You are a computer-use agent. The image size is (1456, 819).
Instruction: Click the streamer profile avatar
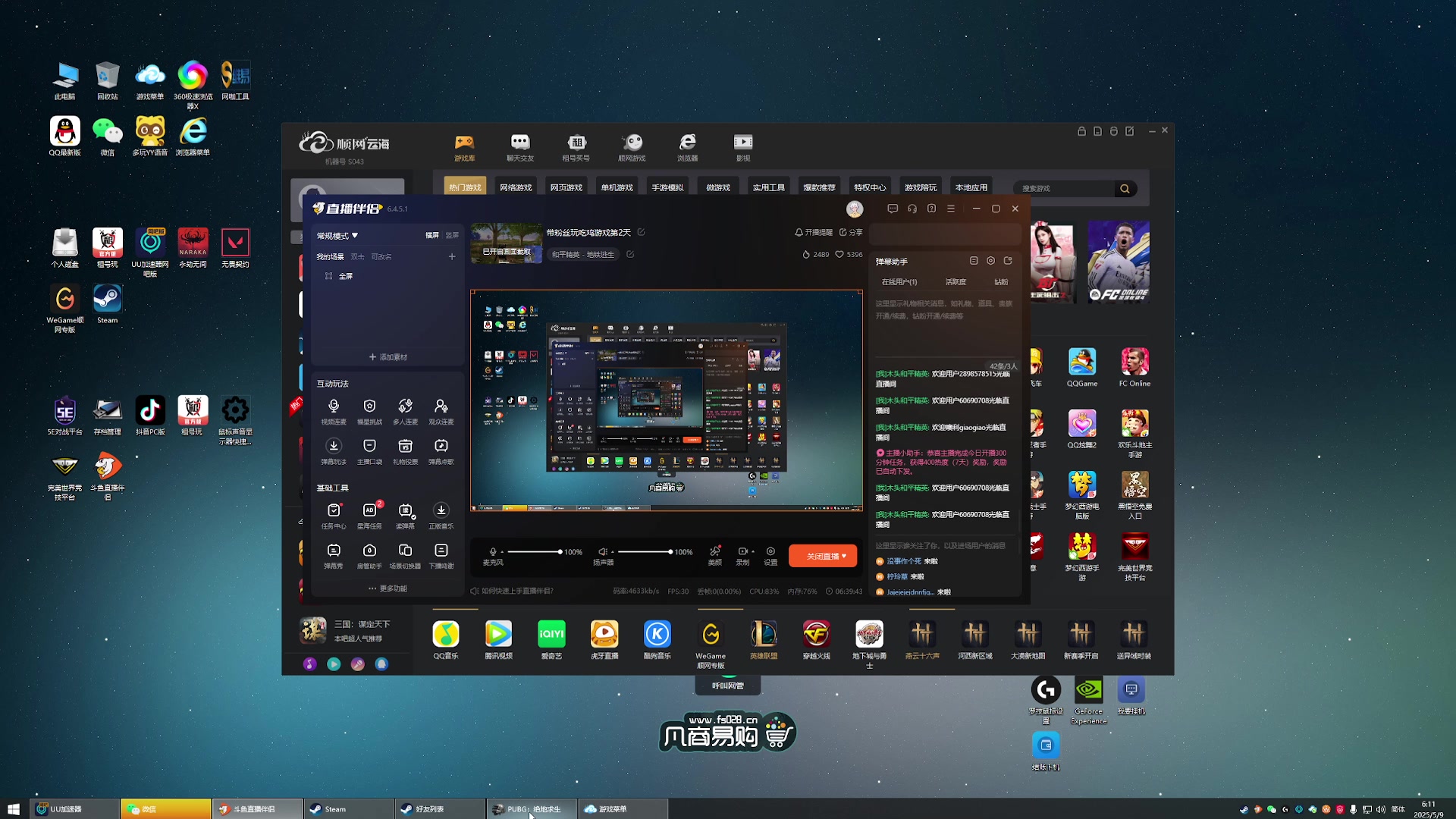(x=855, y=209)
